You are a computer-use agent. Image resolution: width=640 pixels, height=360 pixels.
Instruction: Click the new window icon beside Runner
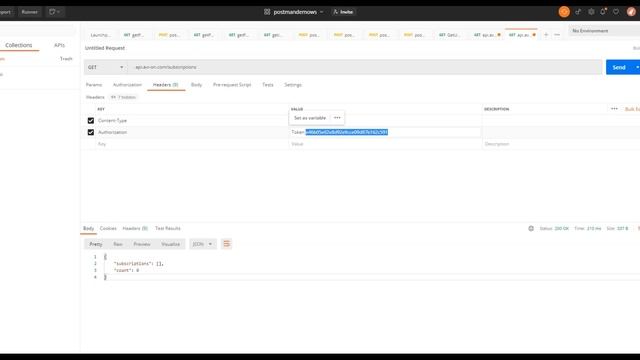pos(52,12)
